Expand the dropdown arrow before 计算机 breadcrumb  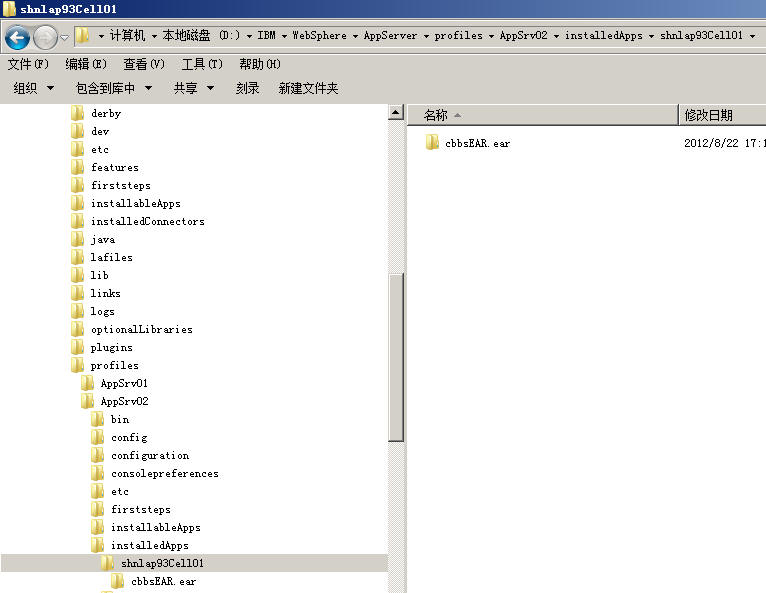pos(101,36)
